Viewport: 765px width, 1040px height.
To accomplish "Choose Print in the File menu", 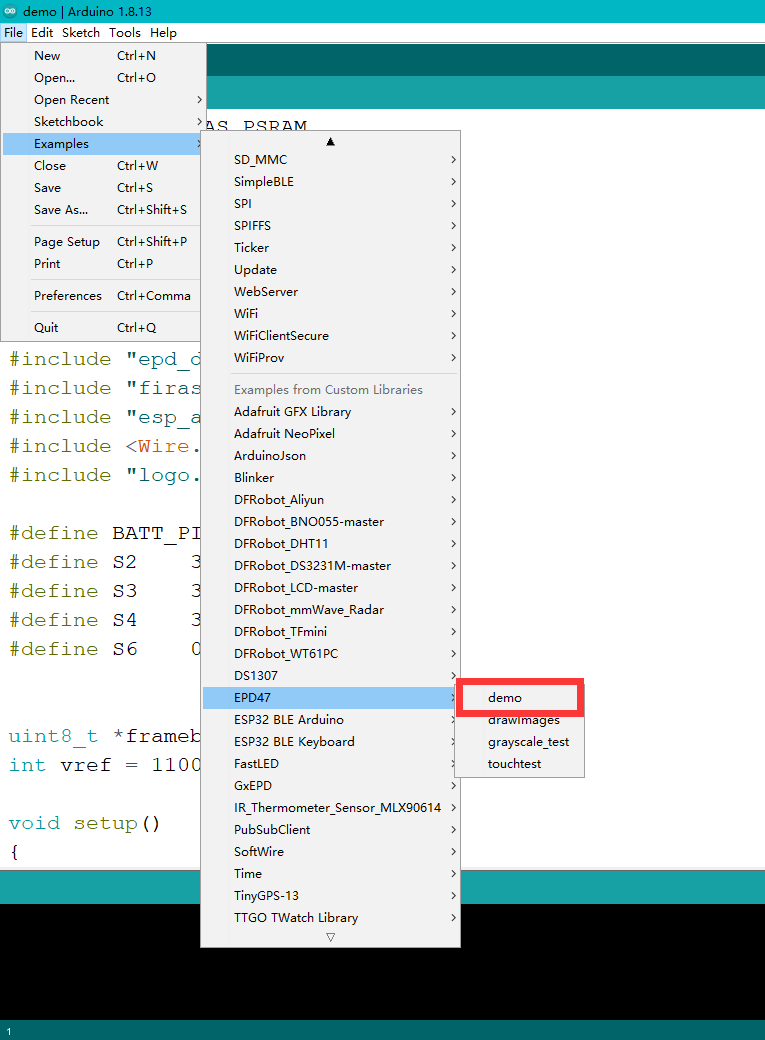I will point(103,263).
